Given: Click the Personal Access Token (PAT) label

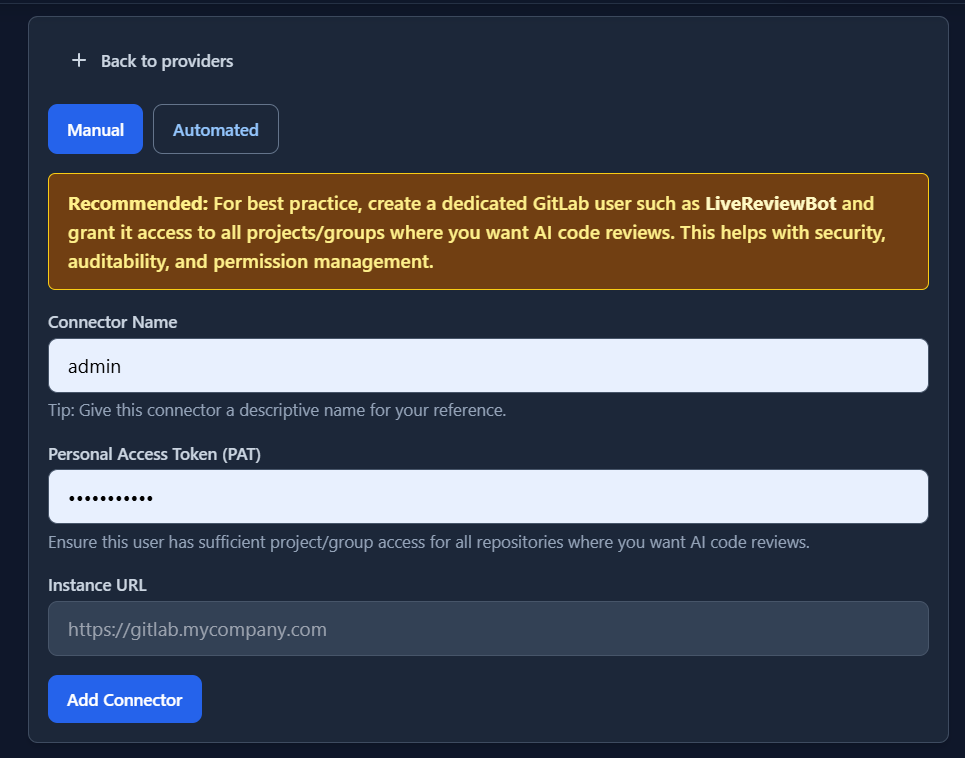Looking at the screenshot, I should tap(154, 454).
